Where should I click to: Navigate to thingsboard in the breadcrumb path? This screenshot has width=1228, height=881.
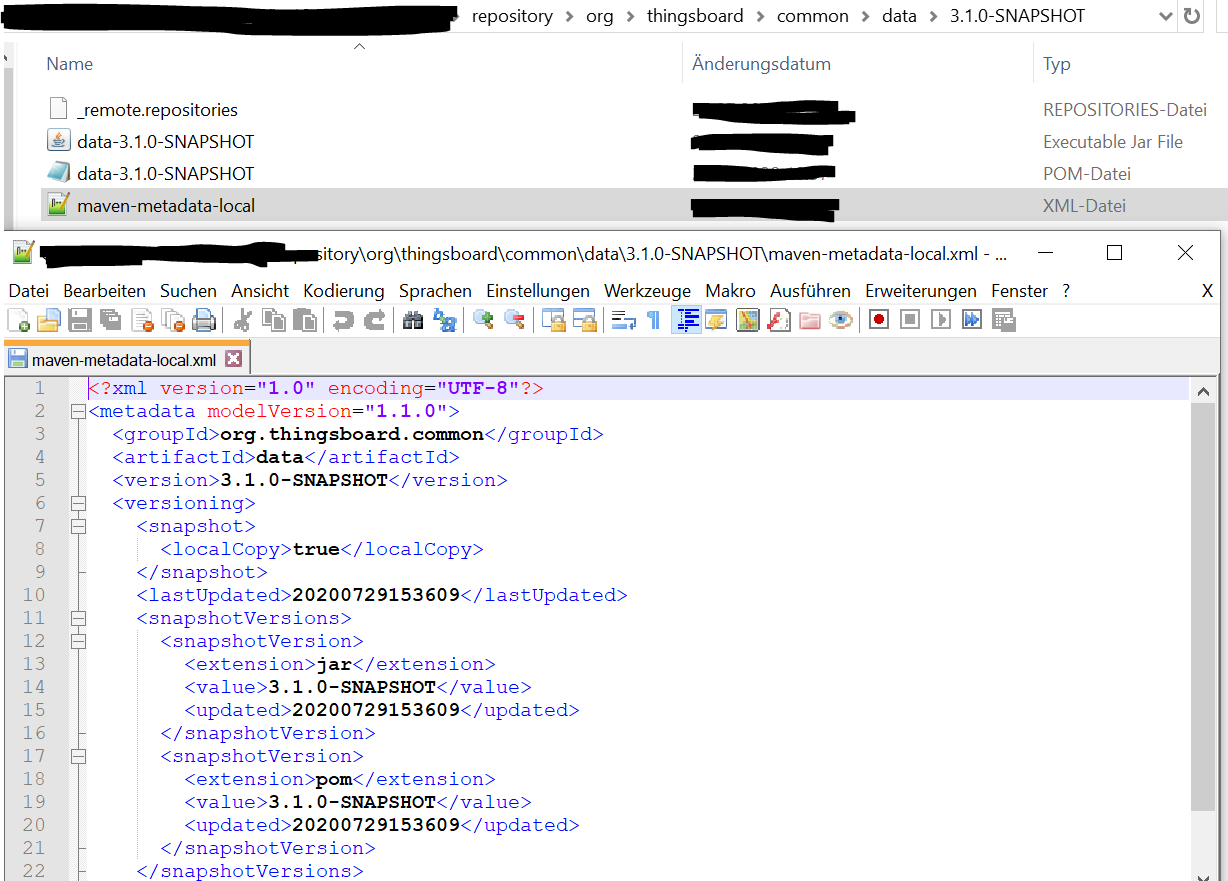[x=695, y=16]
